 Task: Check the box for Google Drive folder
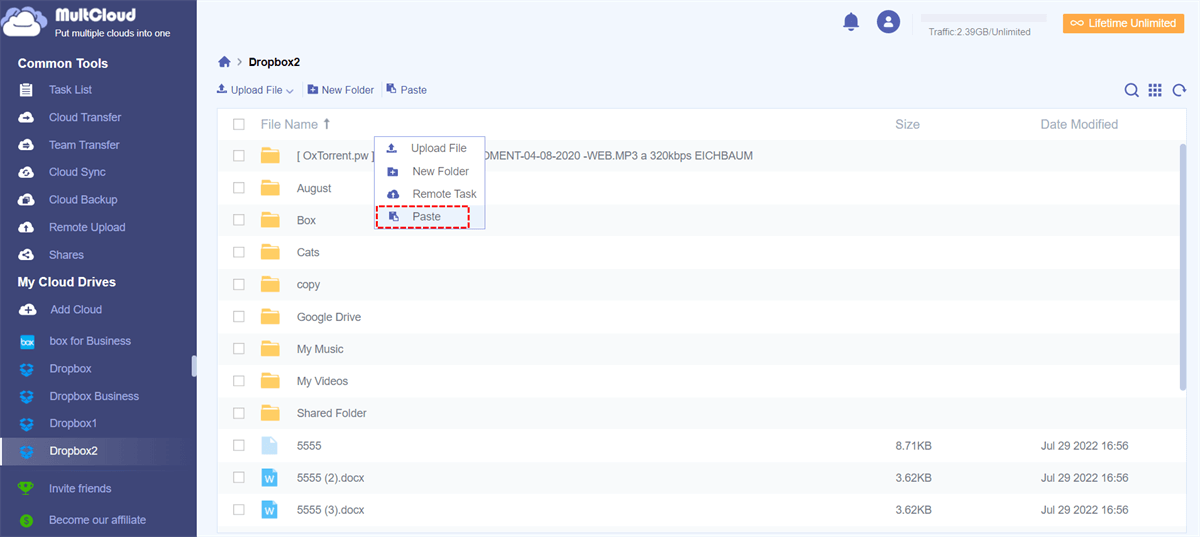pos(239,316)
